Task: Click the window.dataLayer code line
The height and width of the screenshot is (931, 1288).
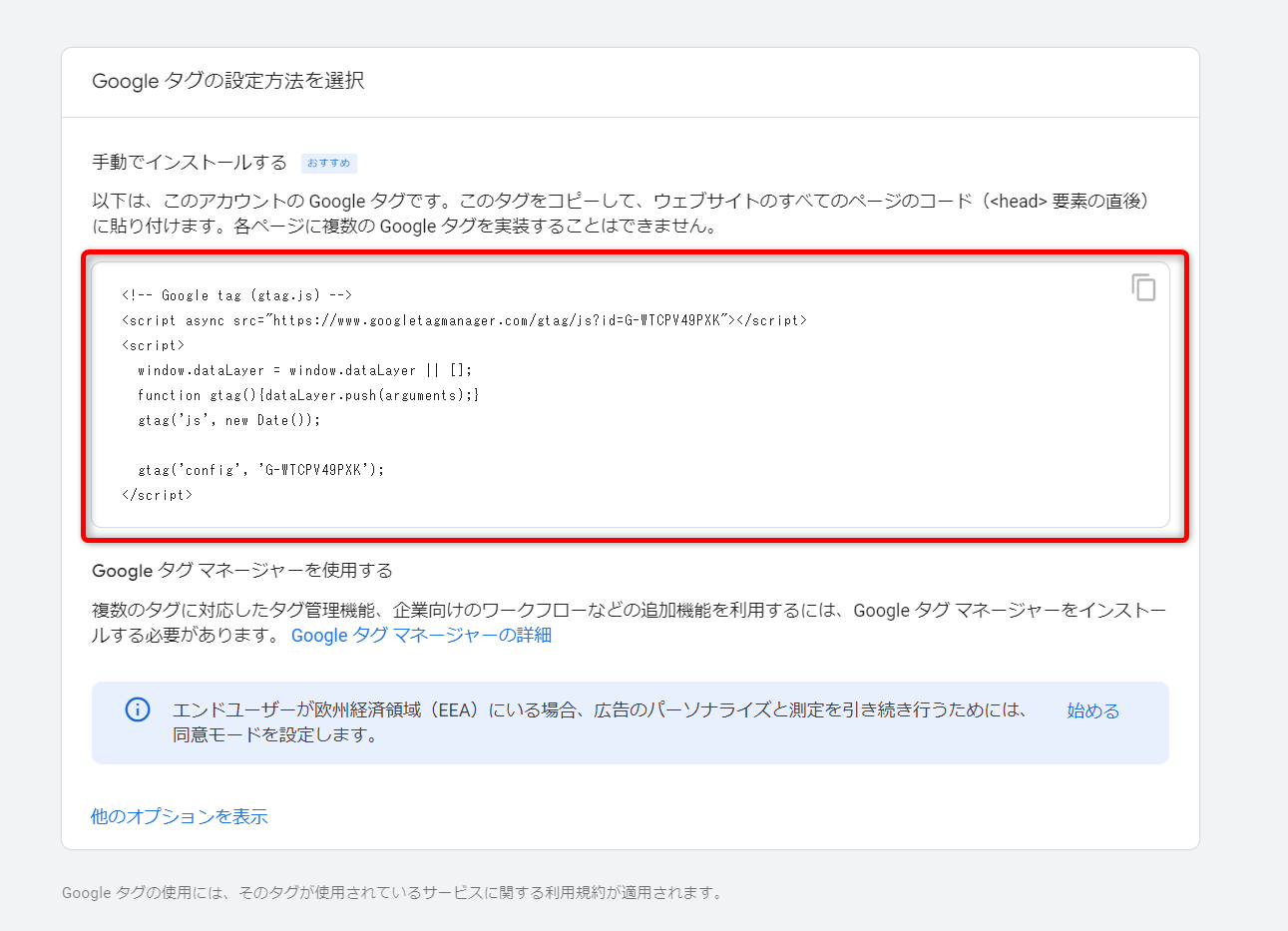Action: 305,370
